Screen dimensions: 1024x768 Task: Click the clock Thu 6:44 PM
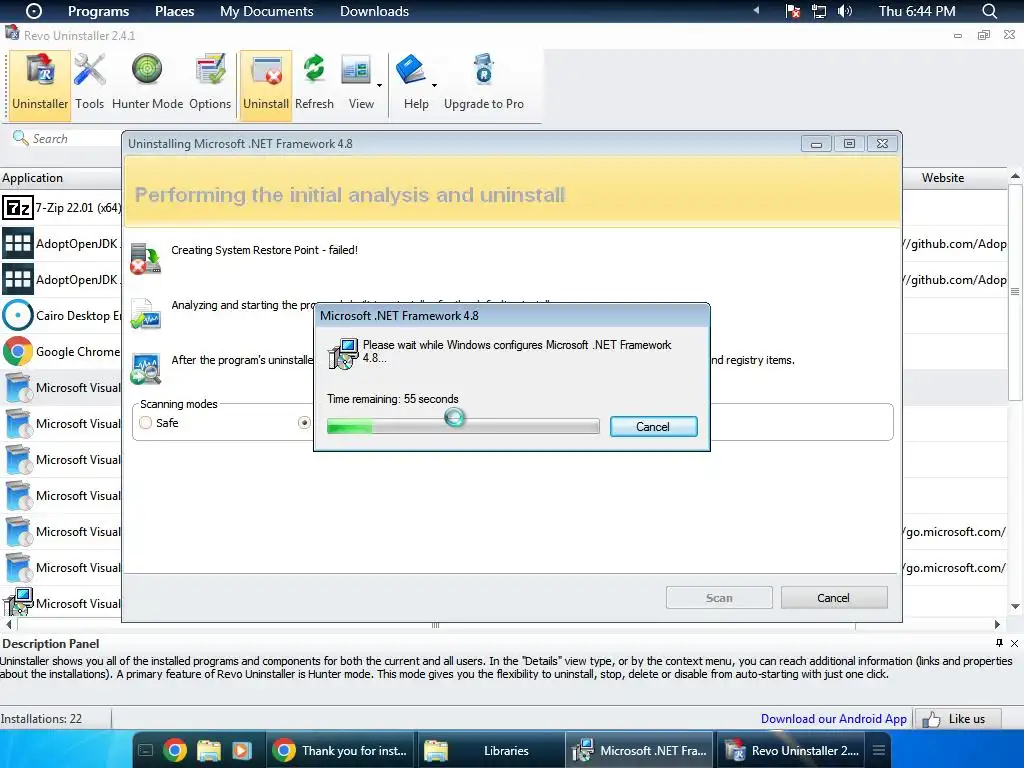[917, 11]
